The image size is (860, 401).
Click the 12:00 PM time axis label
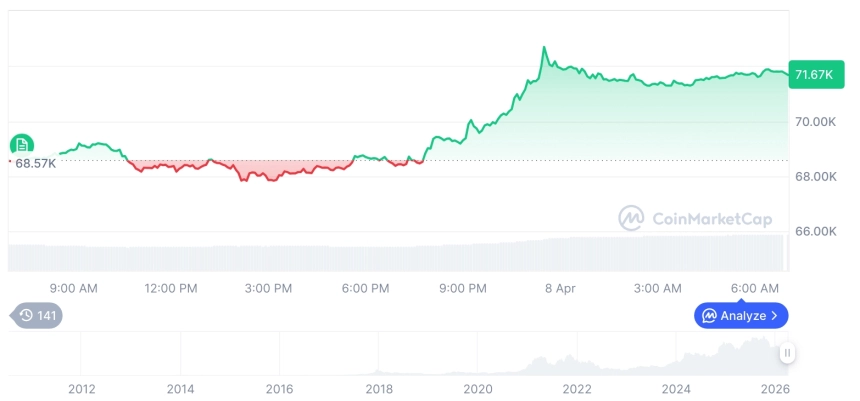coord(171,288)
